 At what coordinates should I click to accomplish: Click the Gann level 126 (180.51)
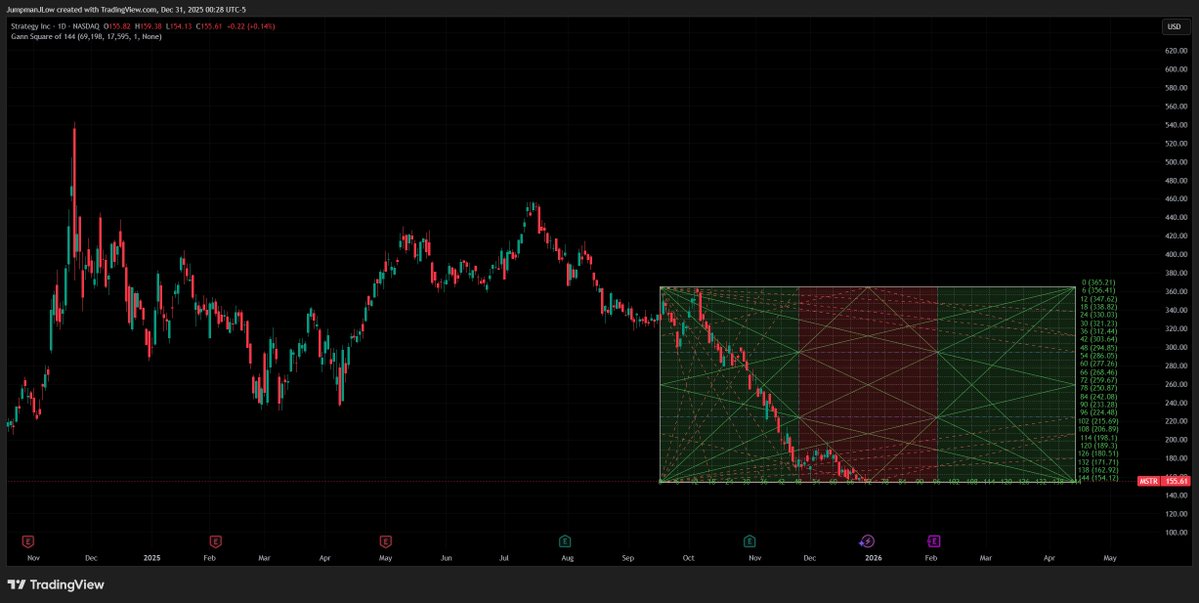(x=1098, y=454)
